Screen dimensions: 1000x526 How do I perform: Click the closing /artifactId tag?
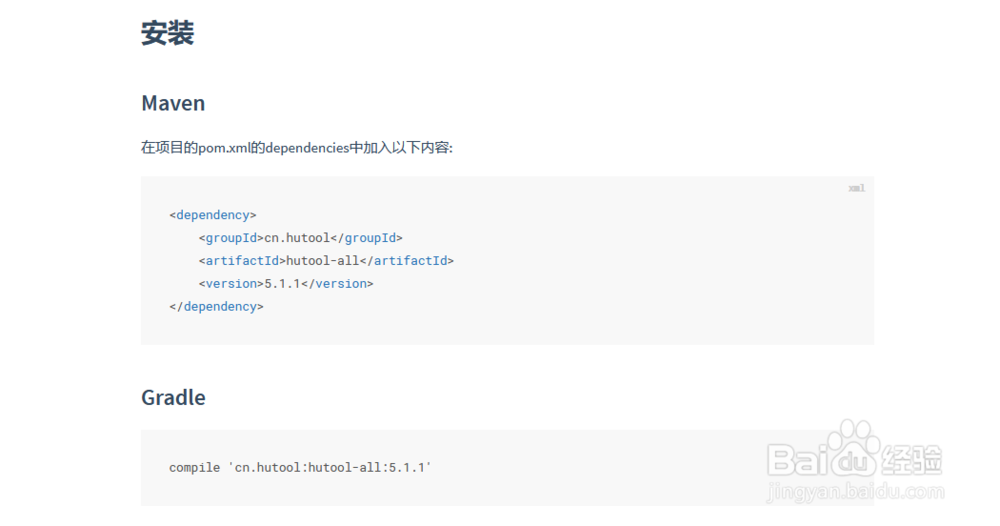[406, 260]
